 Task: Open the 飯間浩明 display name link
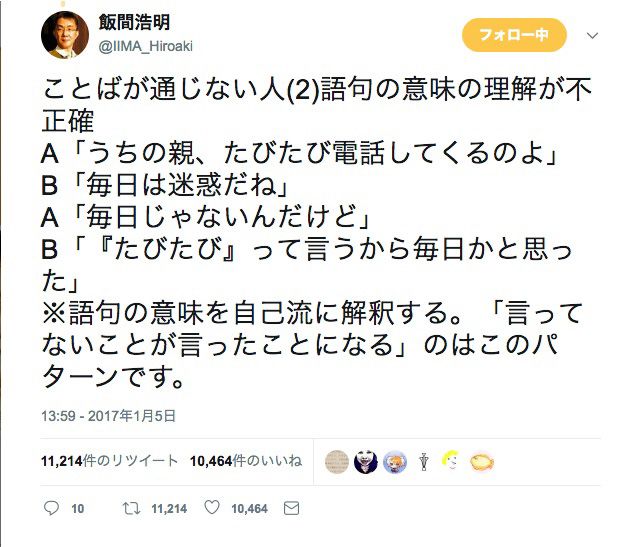click(134, 22)
